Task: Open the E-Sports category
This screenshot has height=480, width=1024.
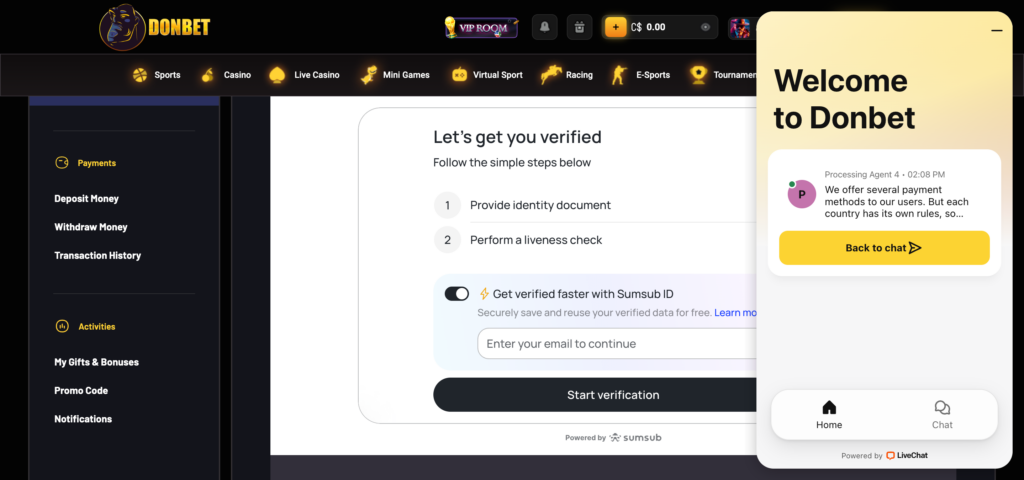Action: (640, 75)
